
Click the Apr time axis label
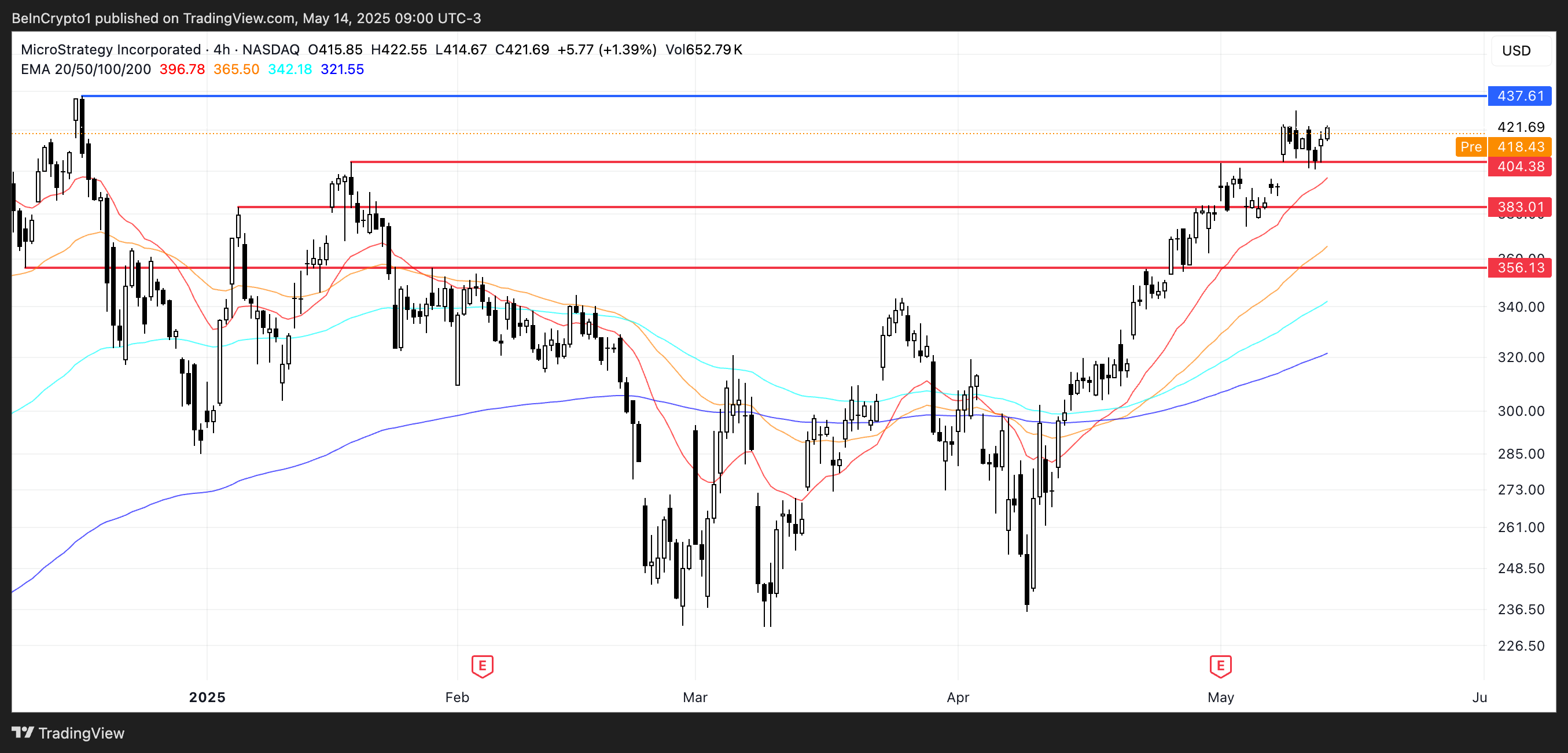(958, 697)
